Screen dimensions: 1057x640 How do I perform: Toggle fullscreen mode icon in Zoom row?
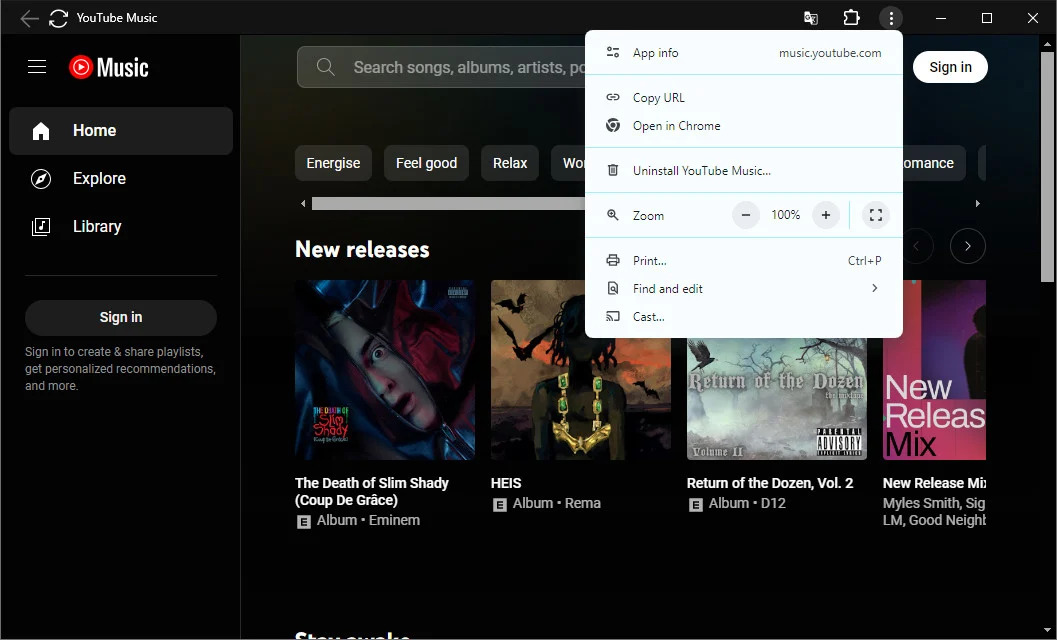tap(875, 215)
